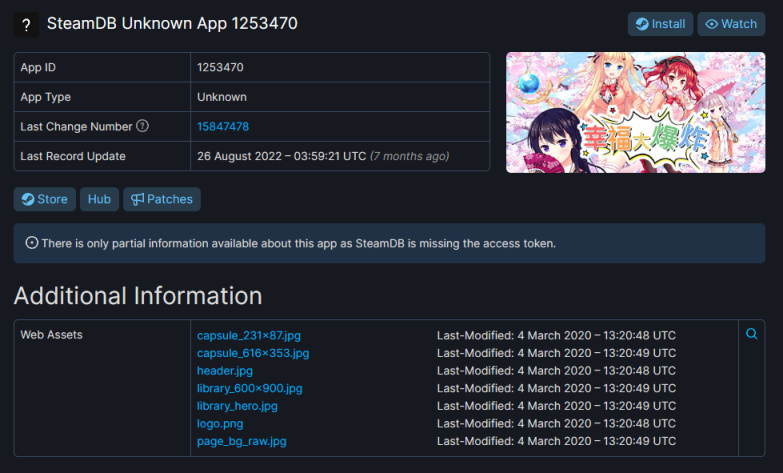This screenshot has height=473, width=783.
Task: Open the Store page button
Action: pos(44,199)
